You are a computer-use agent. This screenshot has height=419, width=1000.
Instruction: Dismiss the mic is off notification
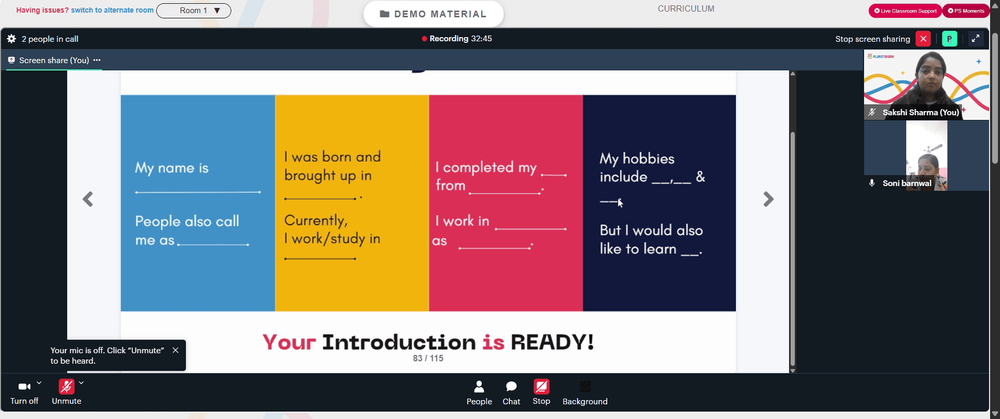(175, 350)
